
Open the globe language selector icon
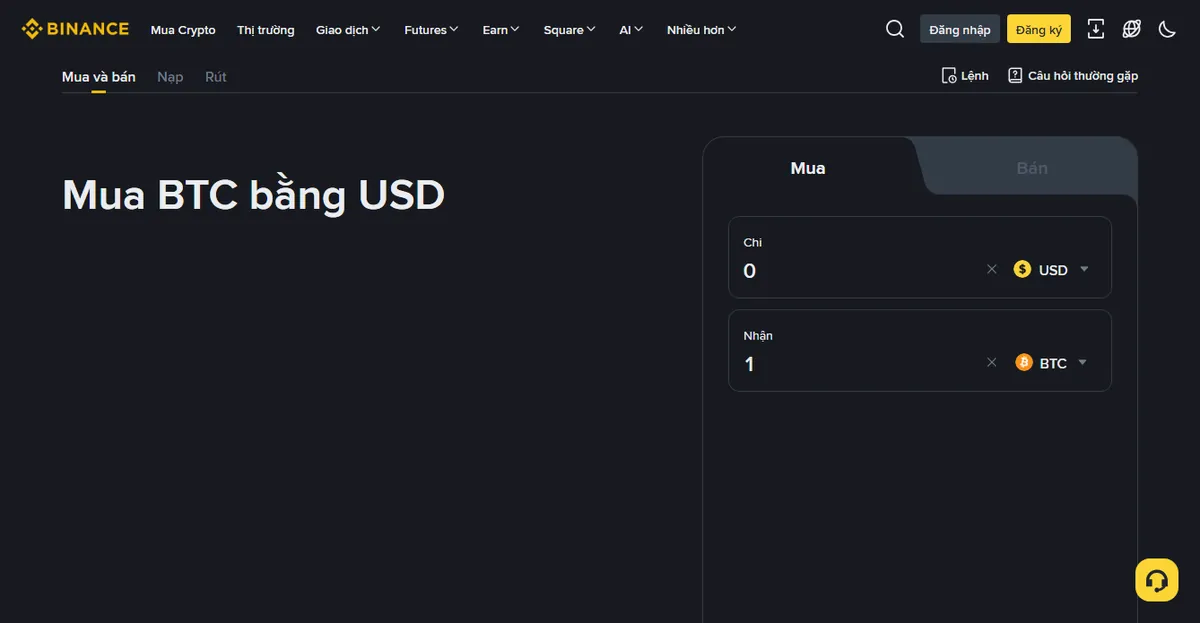(1132, 29)
